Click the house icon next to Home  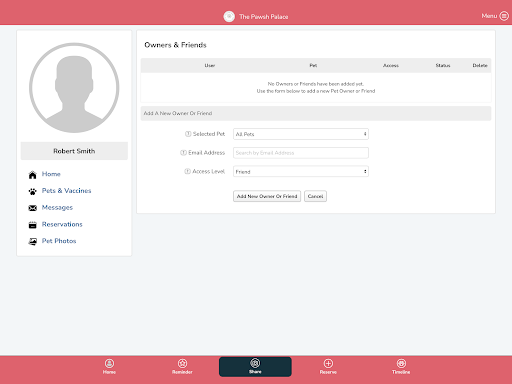tap(32, 175)
